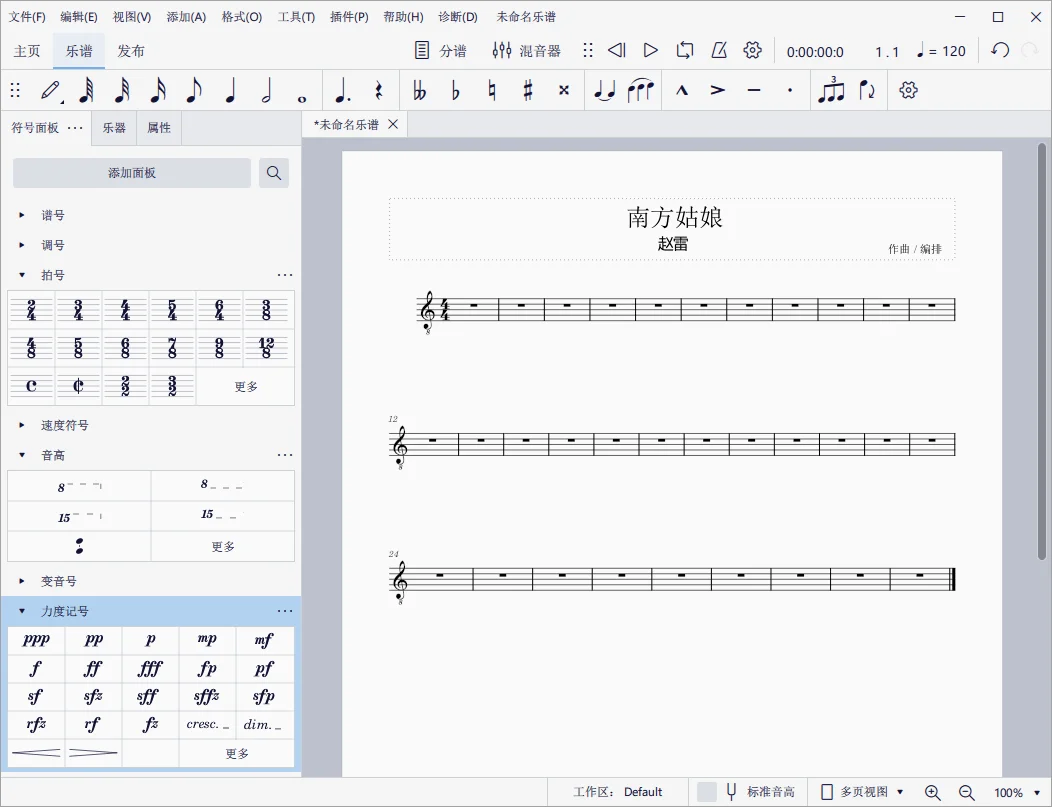The width and height of the screenshot is (1052, 807).
Task: Toggle the natural accidental
Action: point(492,90)
